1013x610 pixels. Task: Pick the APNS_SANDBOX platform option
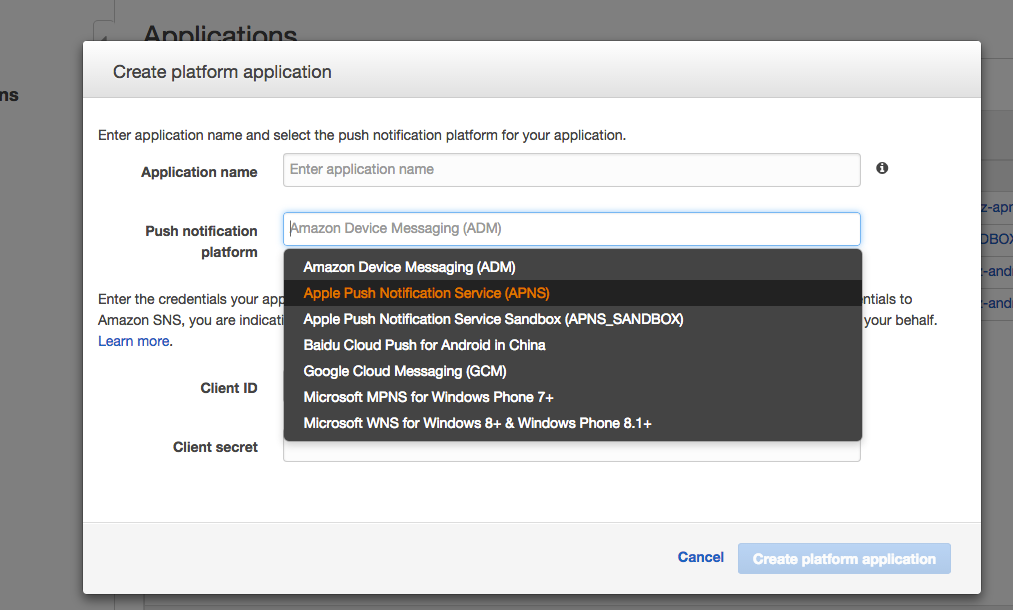[493, 319]
